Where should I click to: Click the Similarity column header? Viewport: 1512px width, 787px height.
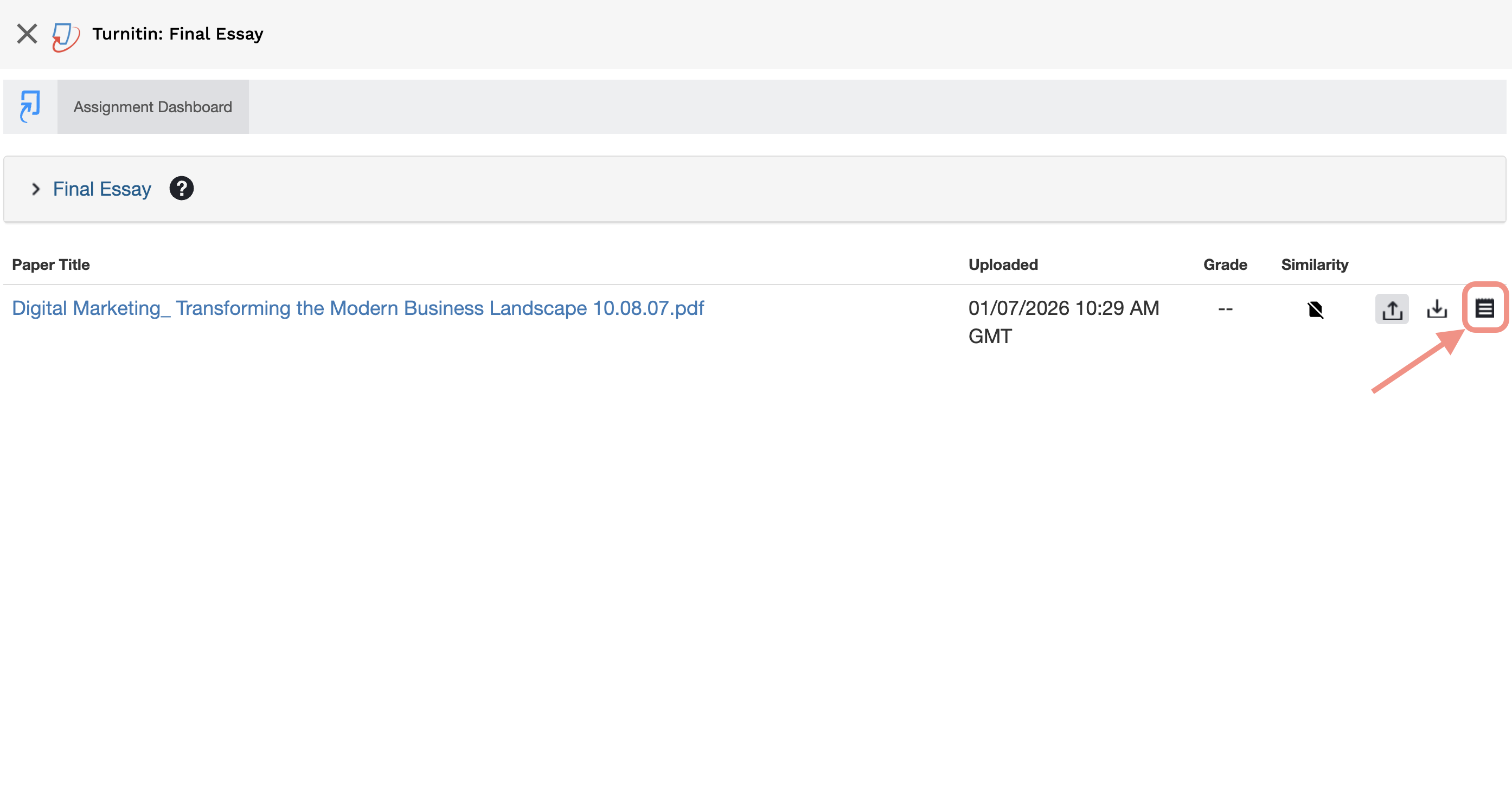click(1314, 265)
